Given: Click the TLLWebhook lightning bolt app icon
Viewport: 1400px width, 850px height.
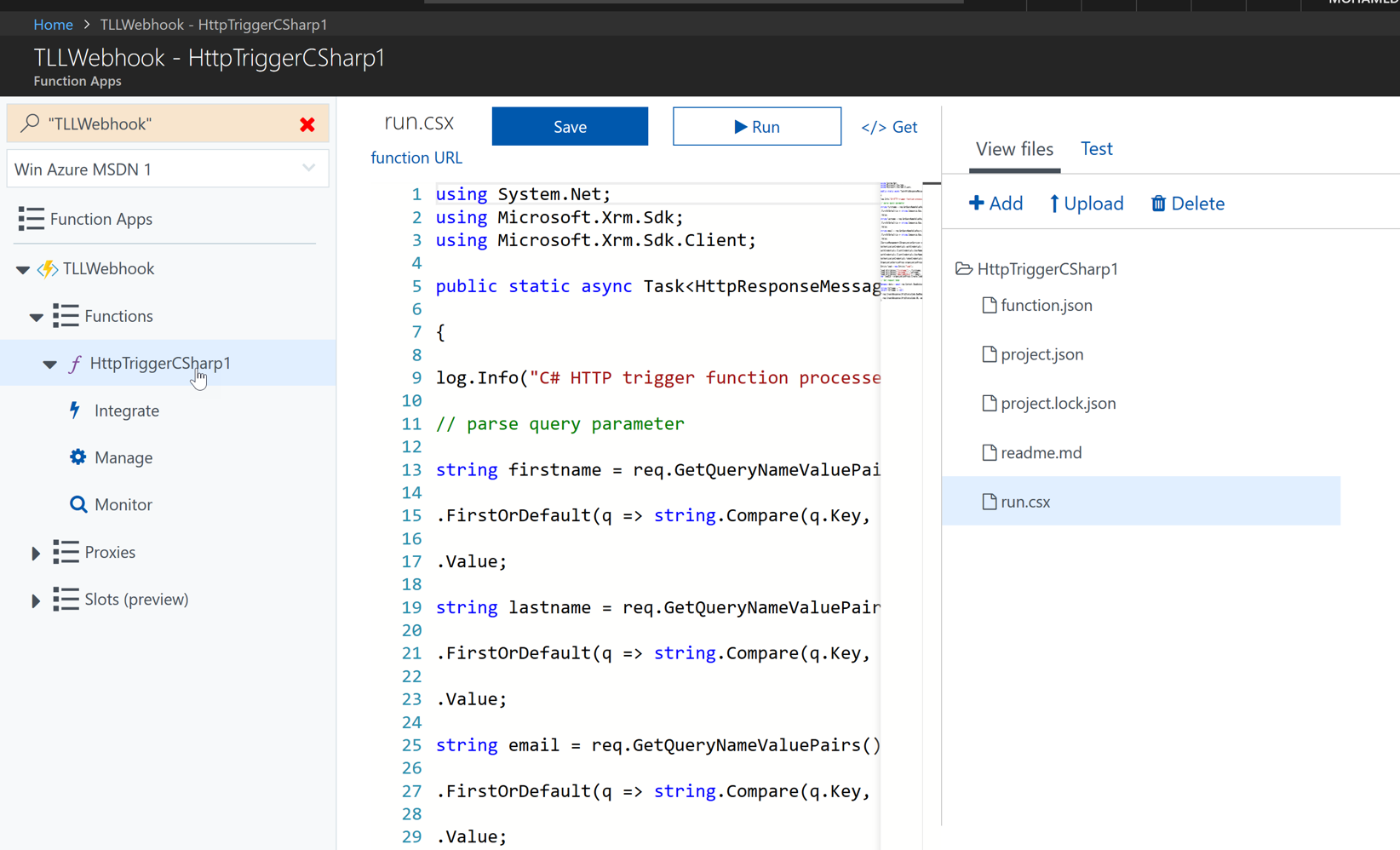Looking at the screenshot, I should coord(48,268).
